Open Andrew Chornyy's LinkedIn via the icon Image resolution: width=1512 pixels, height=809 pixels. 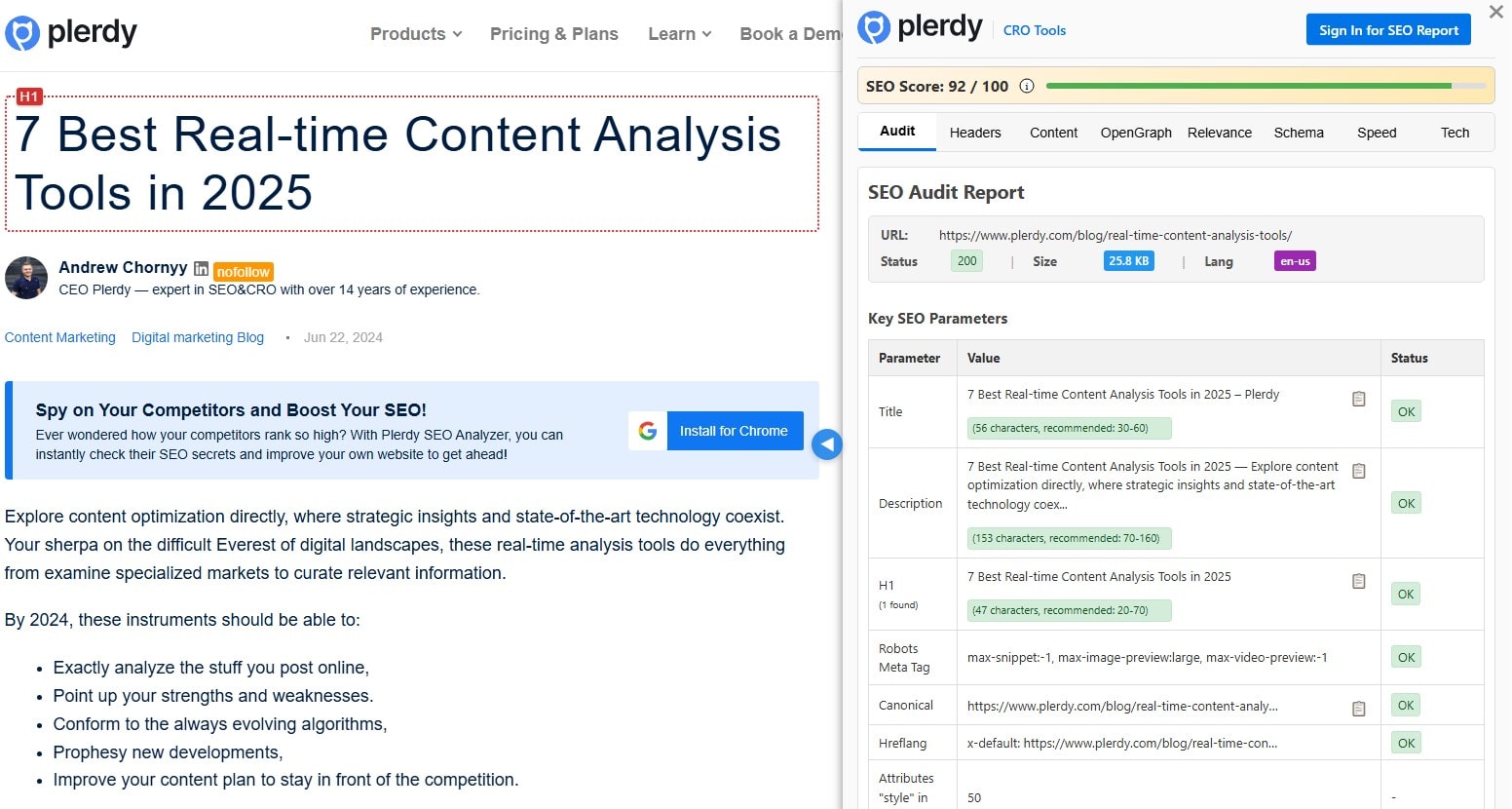pyautogui.click(x=201, y=268)
